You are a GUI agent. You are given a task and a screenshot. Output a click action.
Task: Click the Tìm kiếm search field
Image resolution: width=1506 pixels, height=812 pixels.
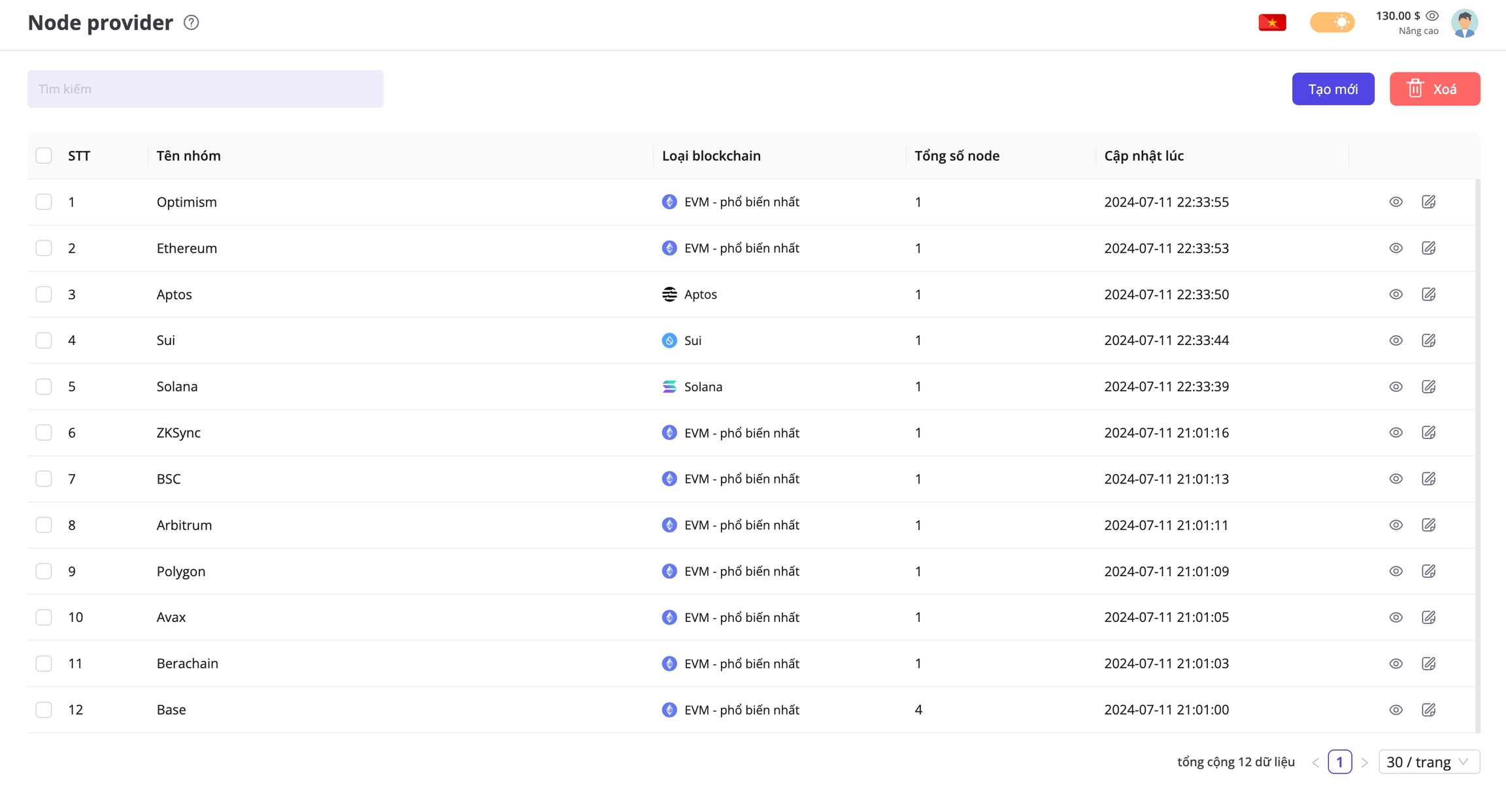[205, 89]
